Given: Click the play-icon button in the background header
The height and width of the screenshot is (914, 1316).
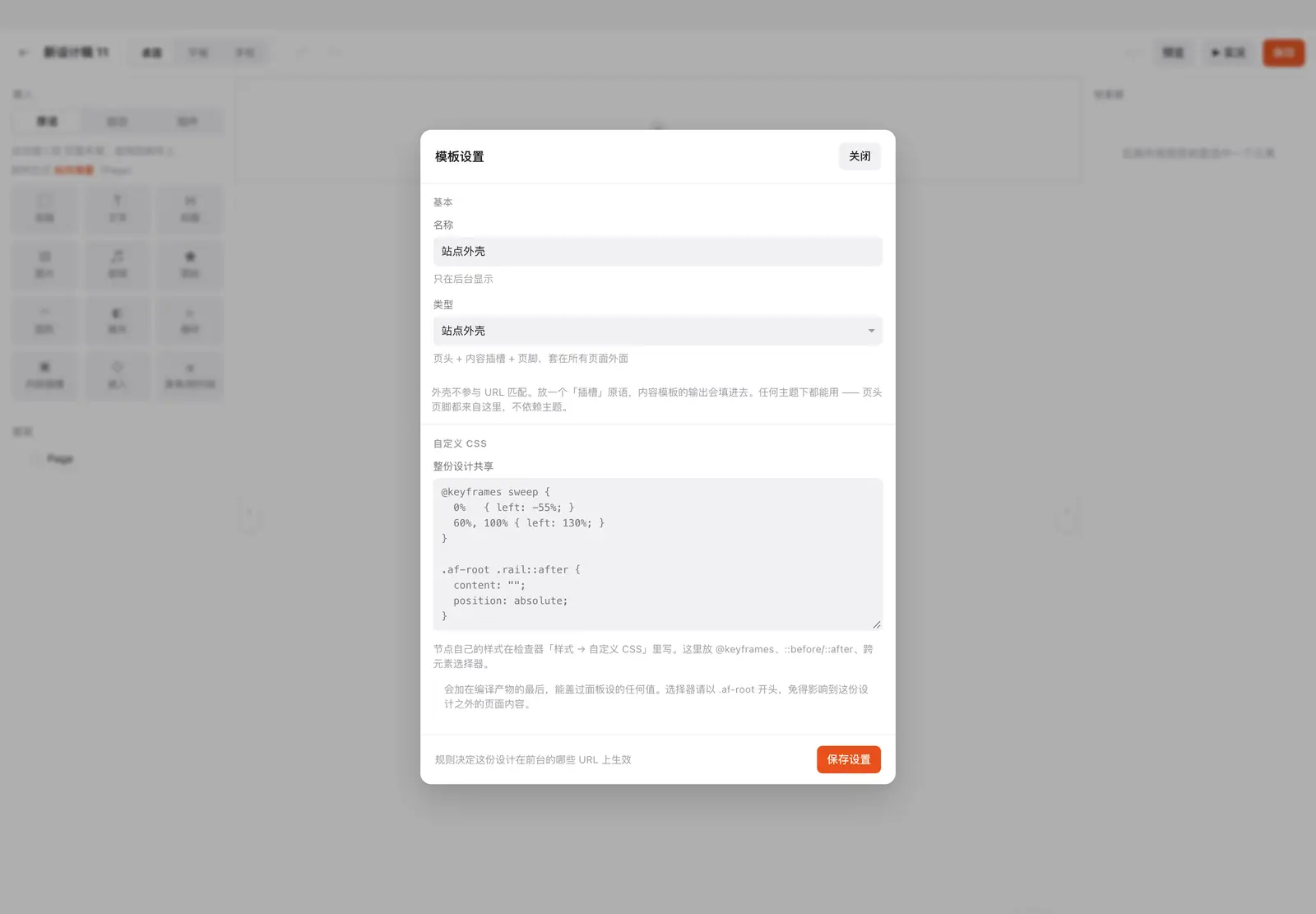Looking at the screenshot, I should pos(1228,53).
